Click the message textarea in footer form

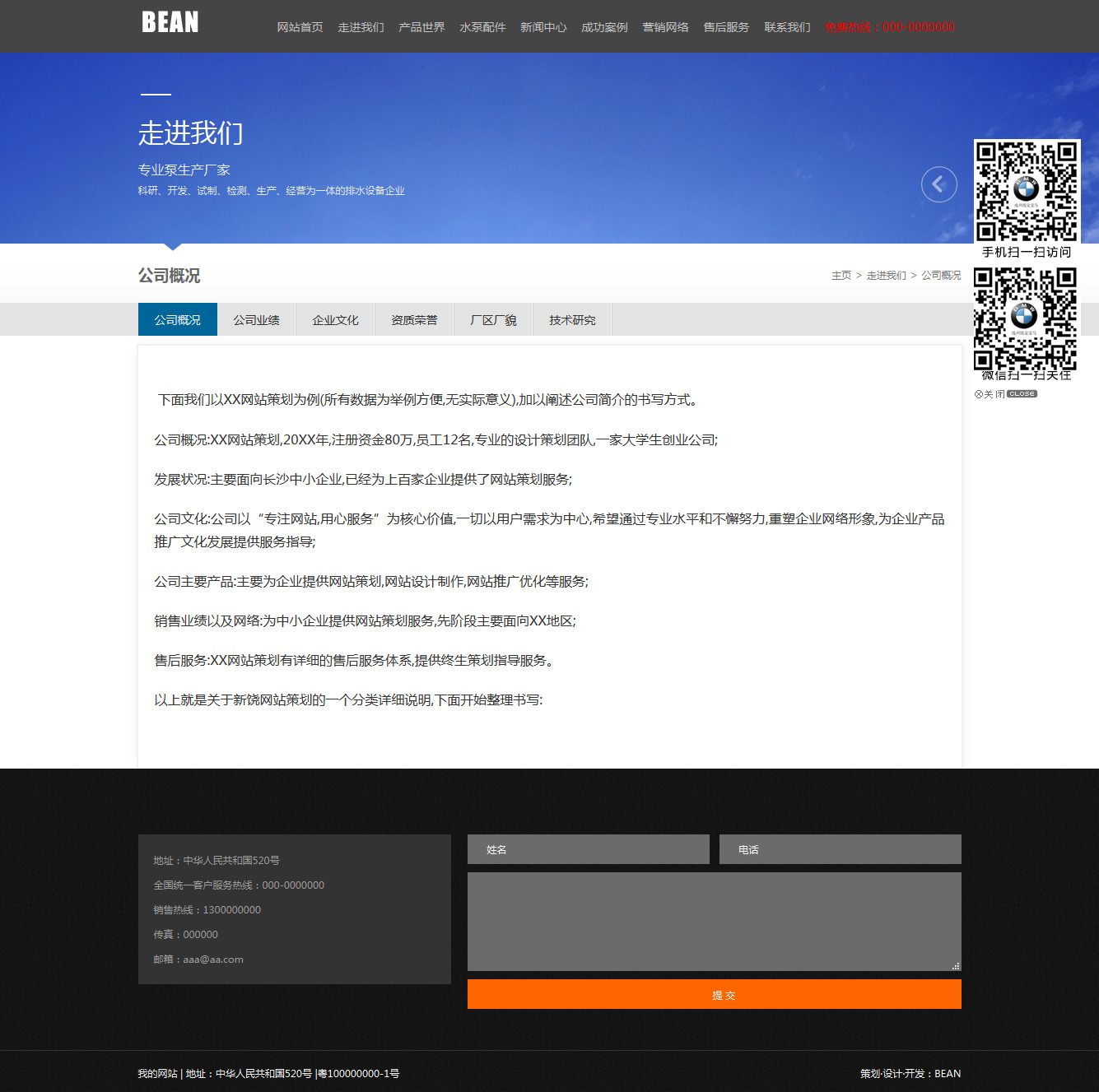pyautogui.click(x=714, y=922)
